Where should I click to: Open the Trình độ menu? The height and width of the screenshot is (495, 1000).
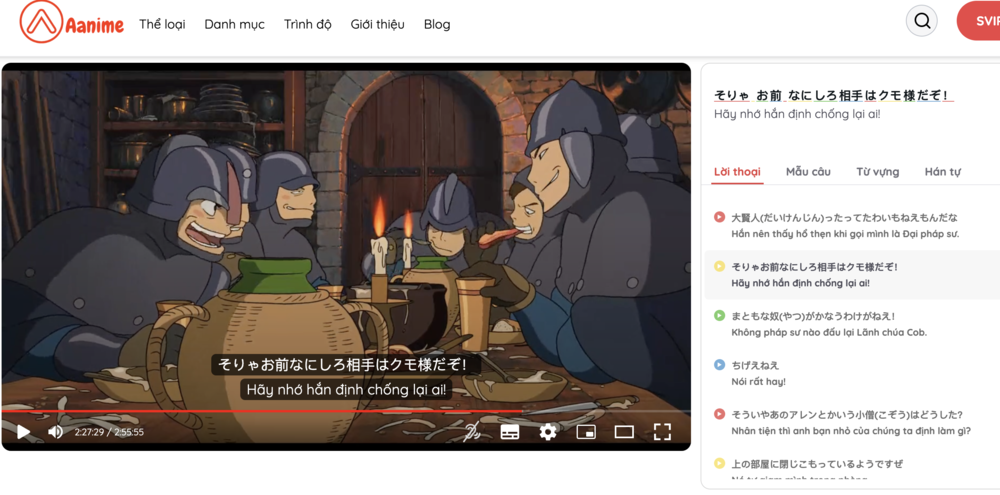coord(307,24)
